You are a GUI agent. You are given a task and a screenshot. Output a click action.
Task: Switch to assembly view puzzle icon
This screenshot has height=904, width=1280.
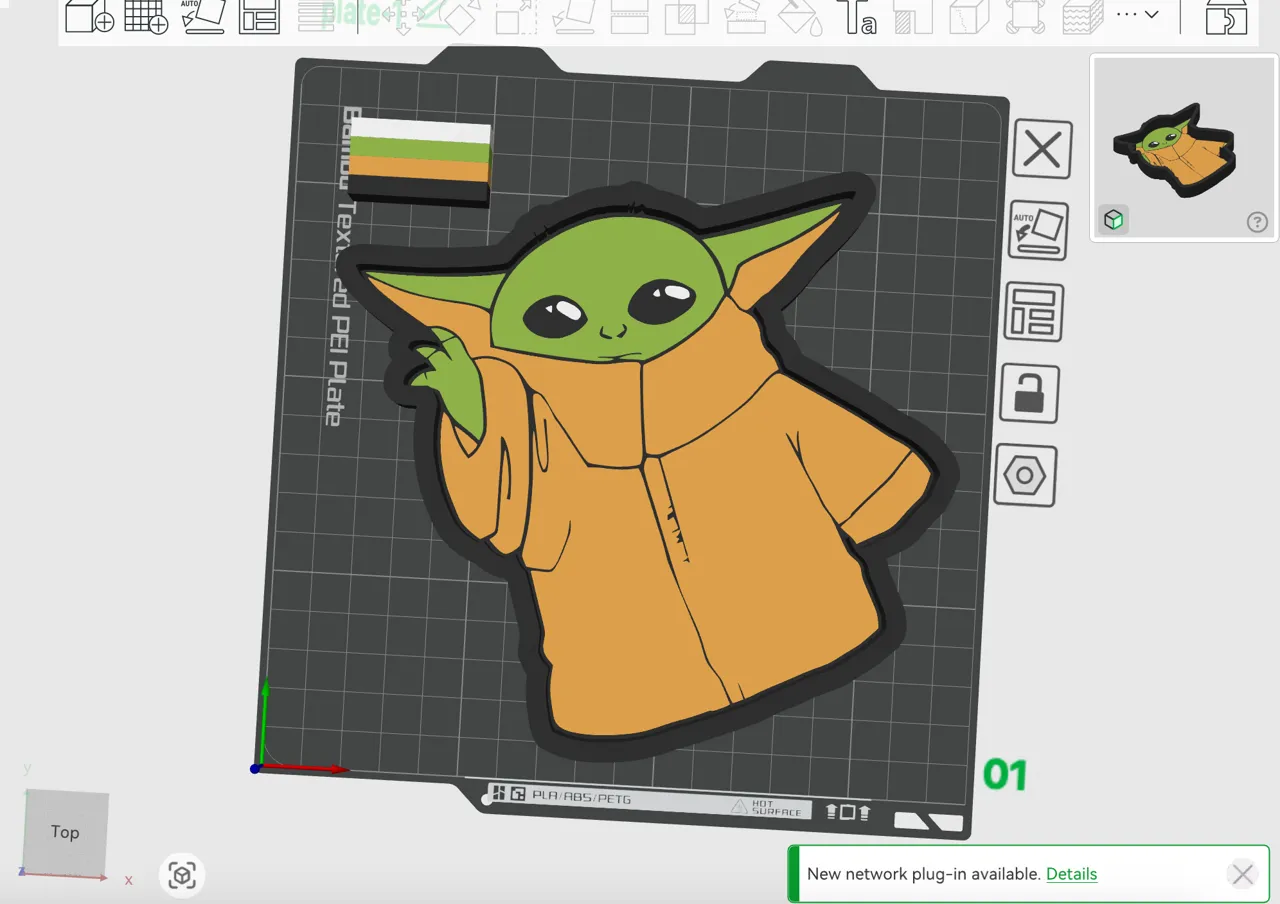pyautogui.click(x=1226, y=16)
